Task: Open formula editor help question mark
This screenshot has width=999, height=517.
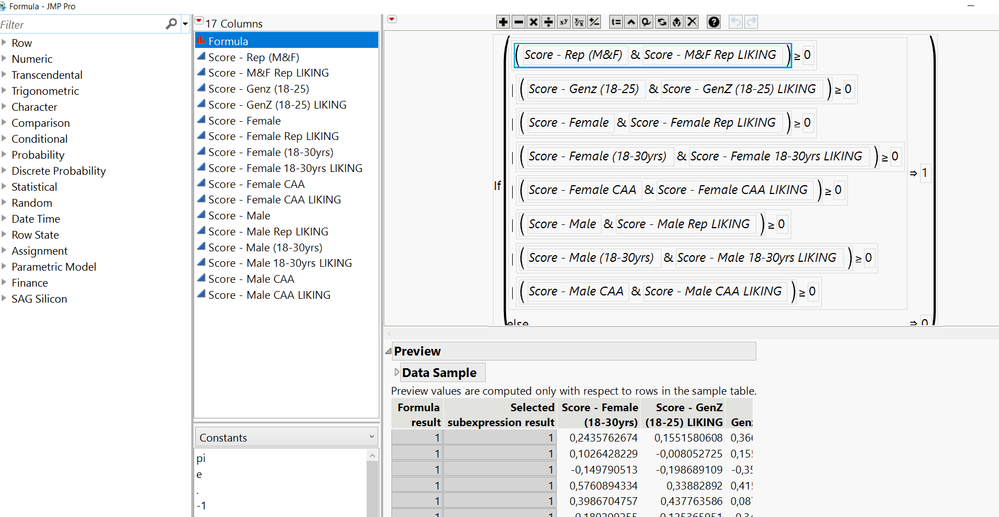Action: 714,22
